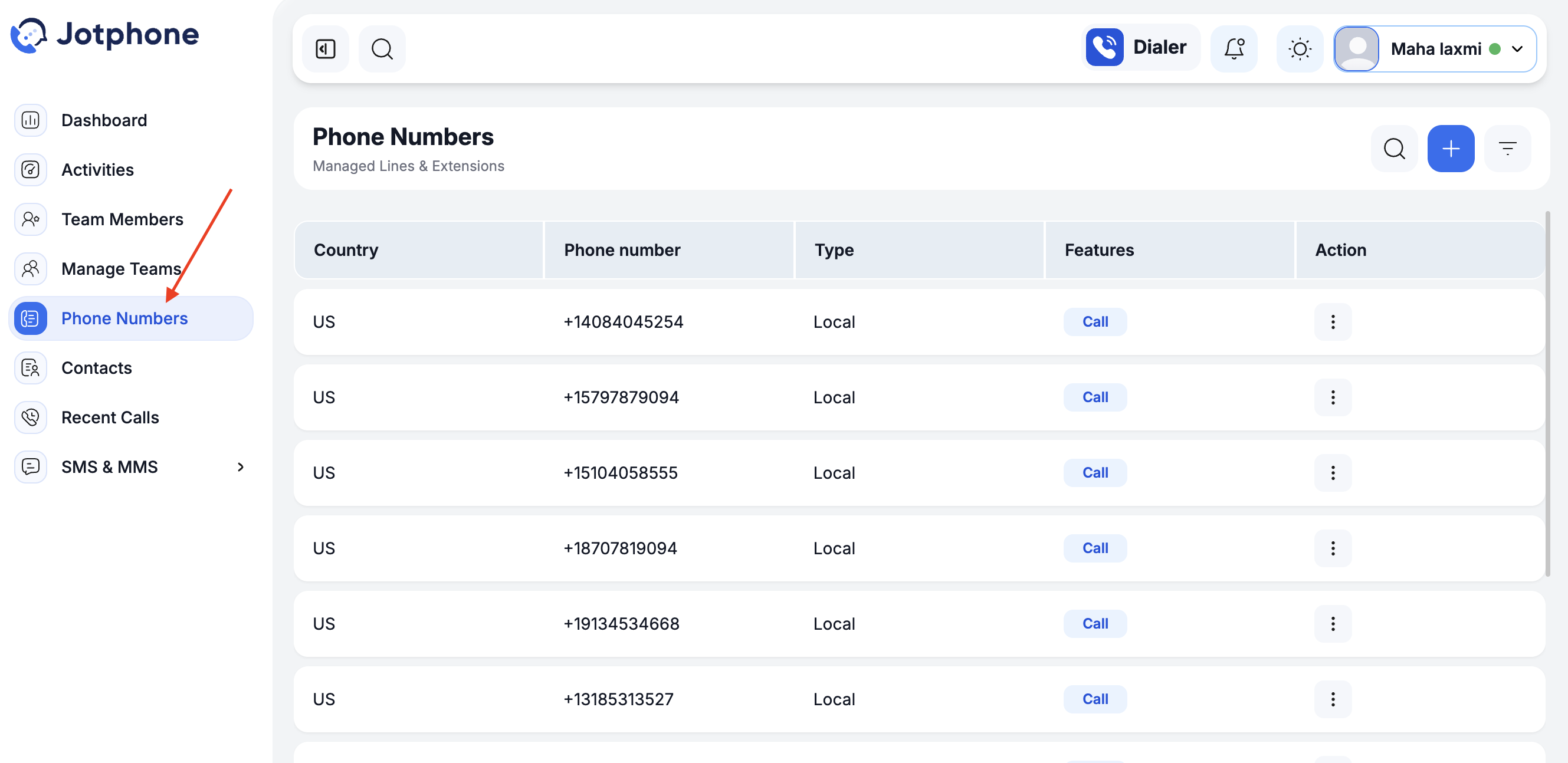Select phone number +13185313527
Image resolution: width=1568 pixels, height=763 pixels.
(x=618, y=699)
